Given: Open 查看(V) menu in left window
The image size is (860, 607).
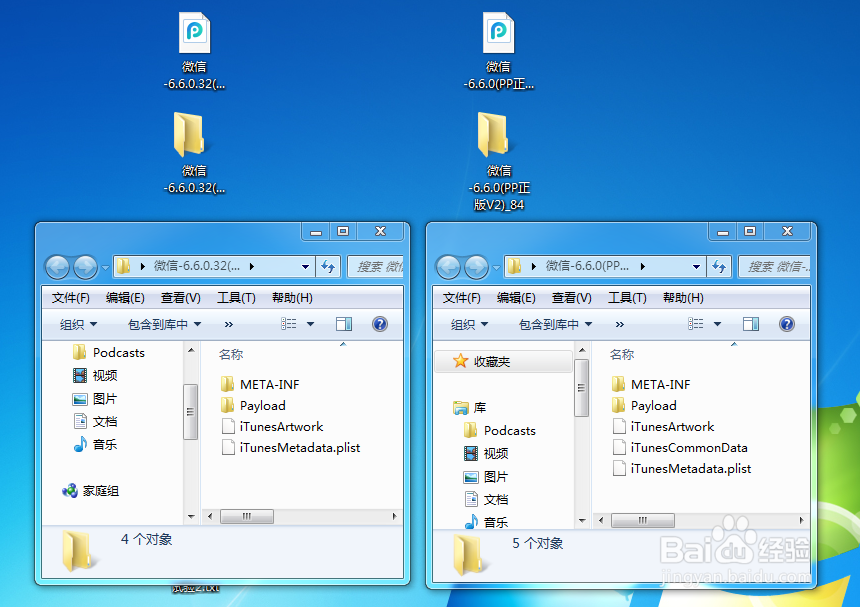Looking at the screenshot, I should coord(180,298).
